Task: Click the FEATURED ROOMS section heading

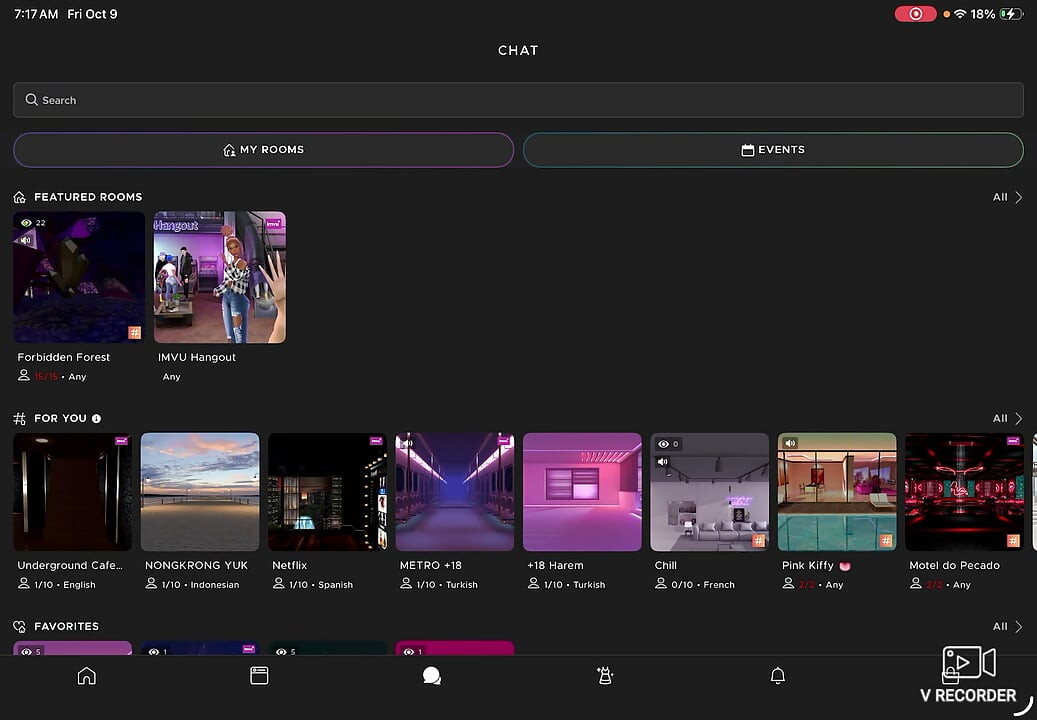Action: (88, 197)
